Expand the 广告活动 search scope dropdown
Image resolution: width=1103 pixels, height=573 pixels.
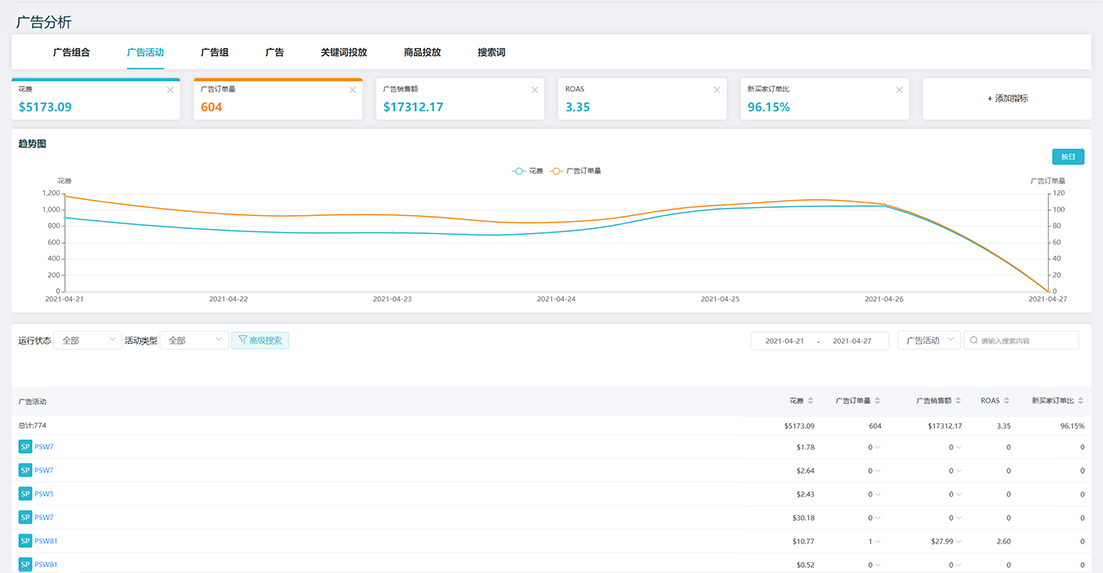coord(929,340)
